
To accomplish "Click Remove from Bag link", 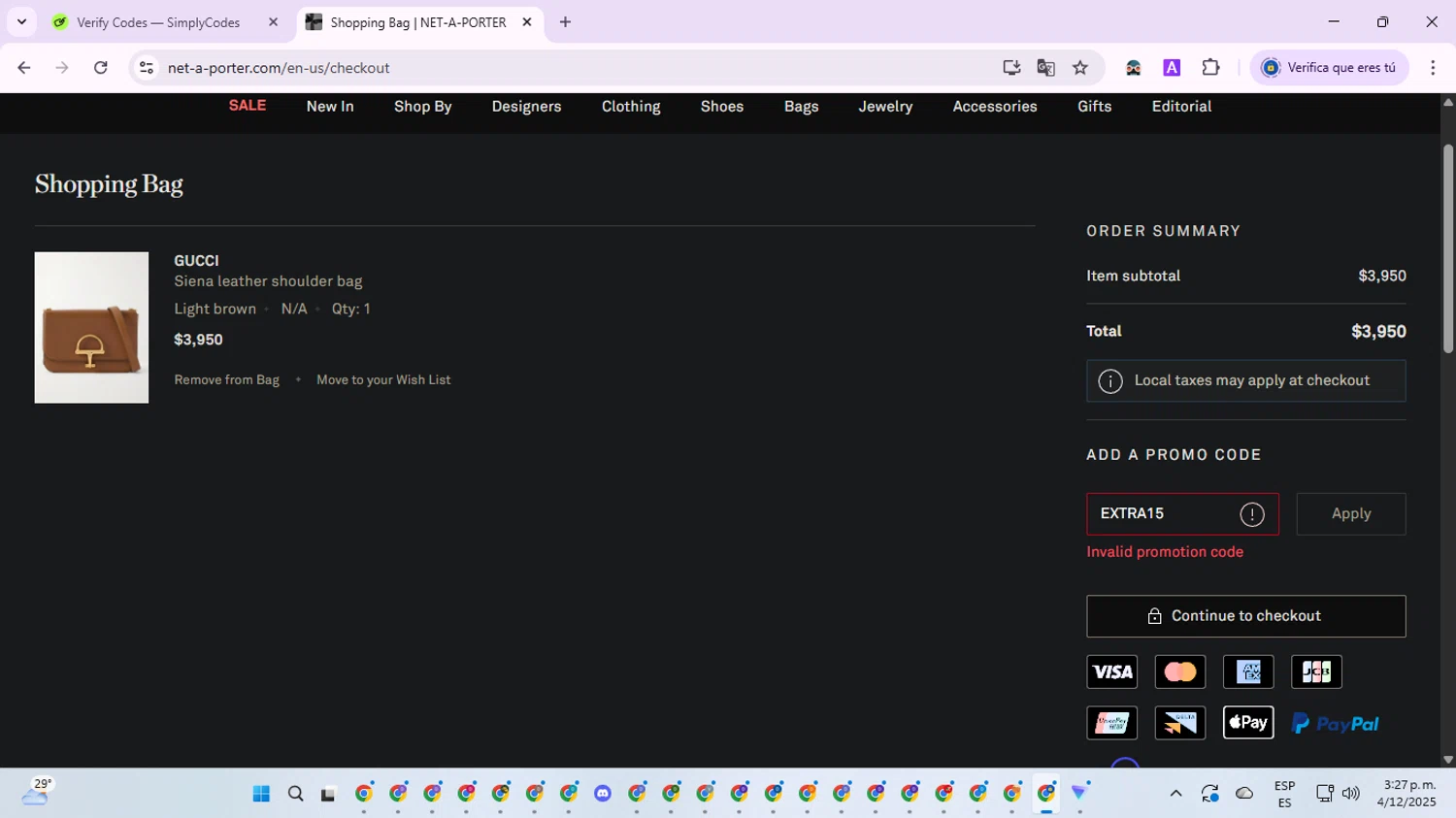I will (226, 380).
